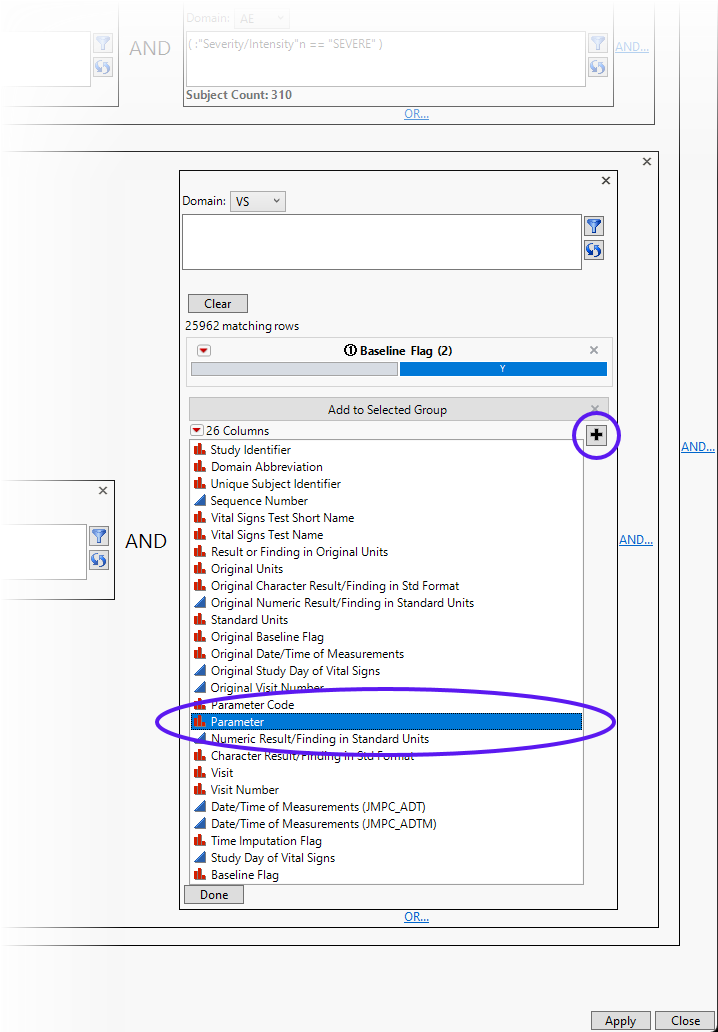Viewport: 718px width, 1032px height.
Task: Select Baseline Flag column at list bottom
Action: coord(386,875)
